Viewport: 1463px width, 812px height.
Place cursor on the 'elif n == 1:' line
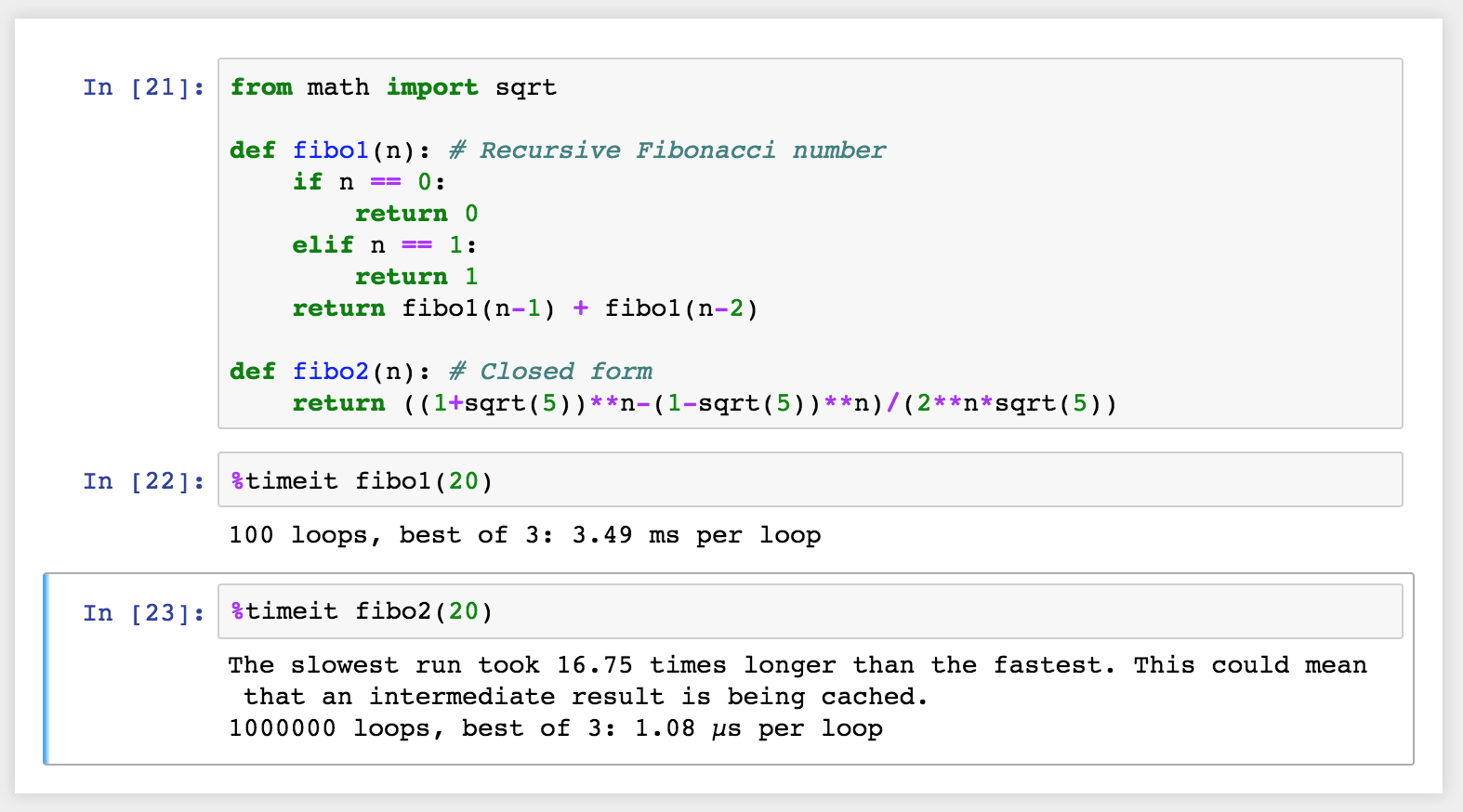click(383, 245)
